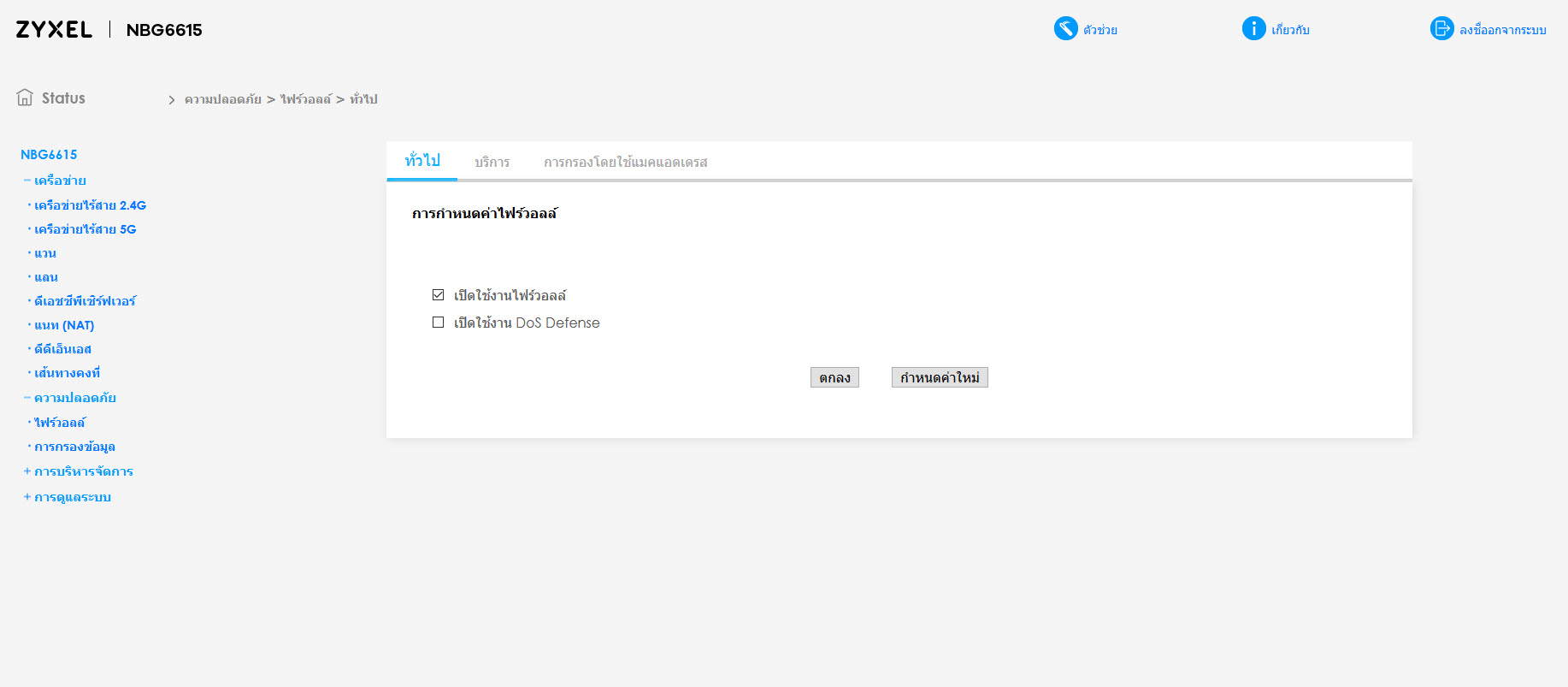Screen dimensions: 1568x687
Task: Open เครือข่ายไร้สาย 2.4G settings
Action: (91, 205)
